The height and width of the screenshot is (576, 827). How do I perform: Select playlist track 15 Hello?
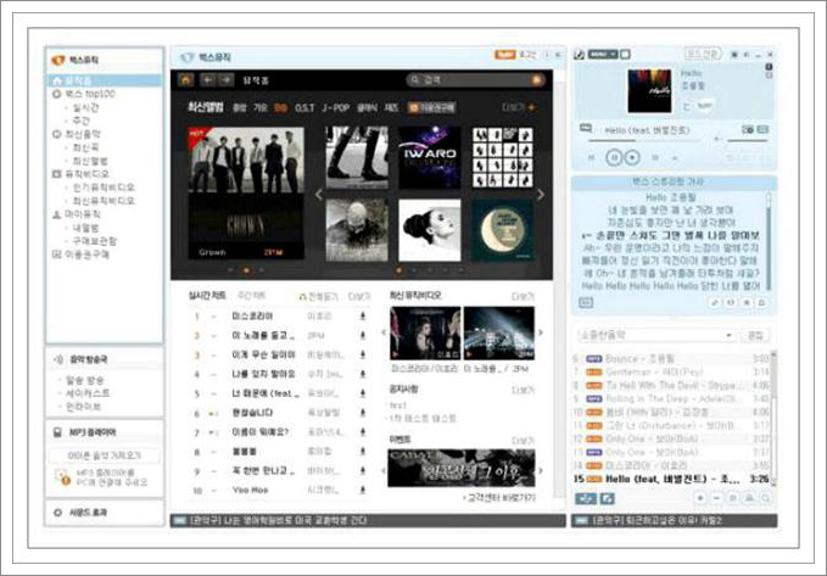click(x=670, y=479)
